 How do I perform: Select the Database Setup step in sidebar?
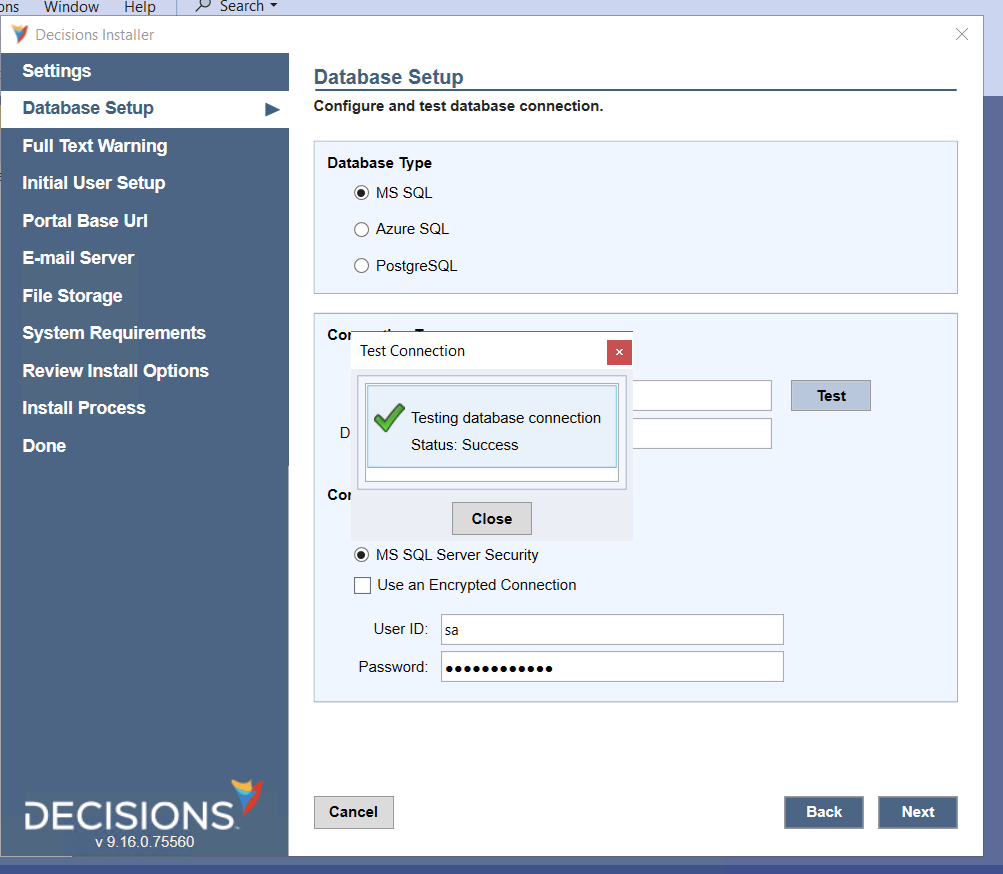pyautogui.click(x=88, y=108)
